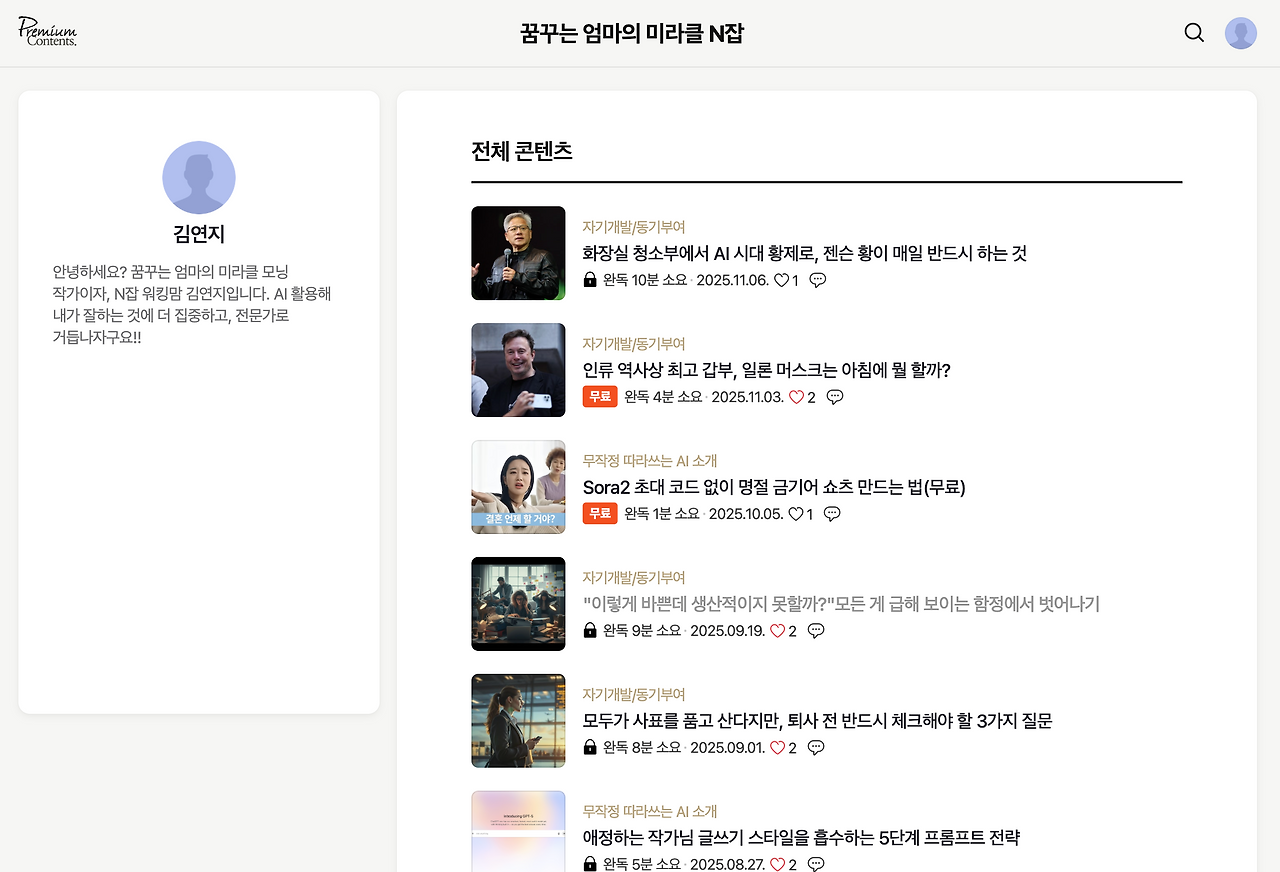
Task: Click the date 2025.09.01.
Action: [728, 748]
